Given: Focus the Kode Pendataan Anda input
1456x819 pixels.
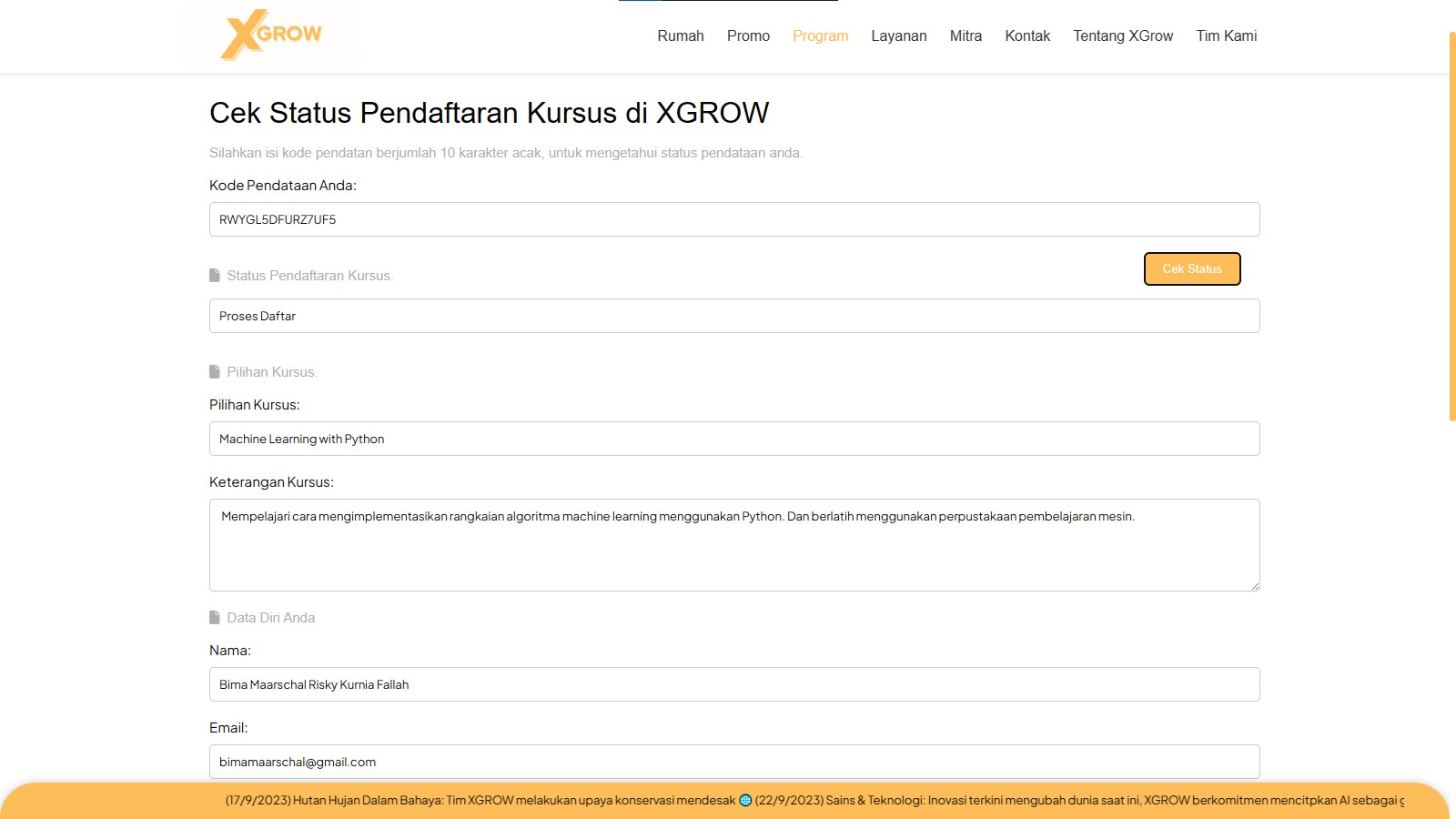Looking at the screenshot, I should click(734, 219).
